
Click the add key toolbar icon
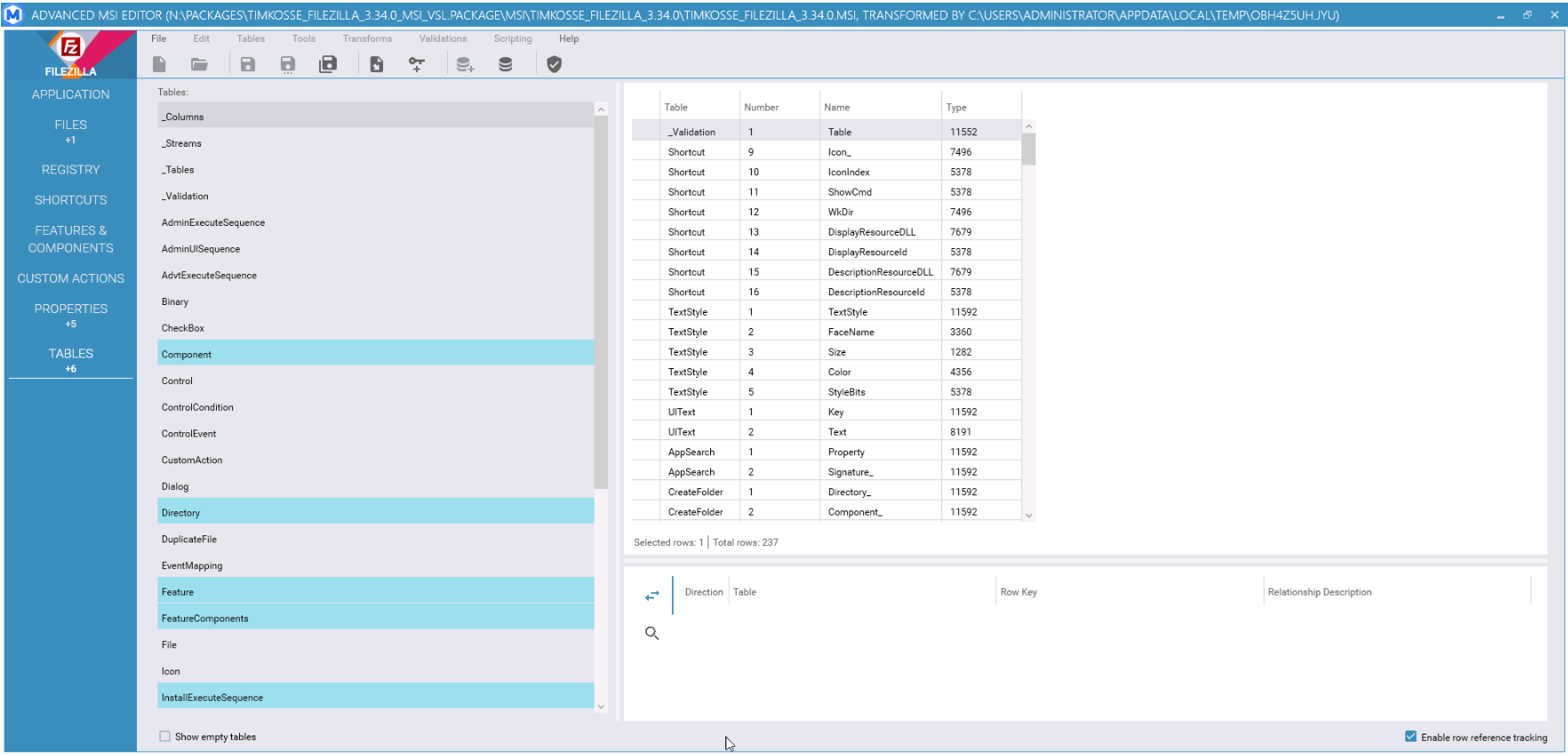[x=416, y=64]
